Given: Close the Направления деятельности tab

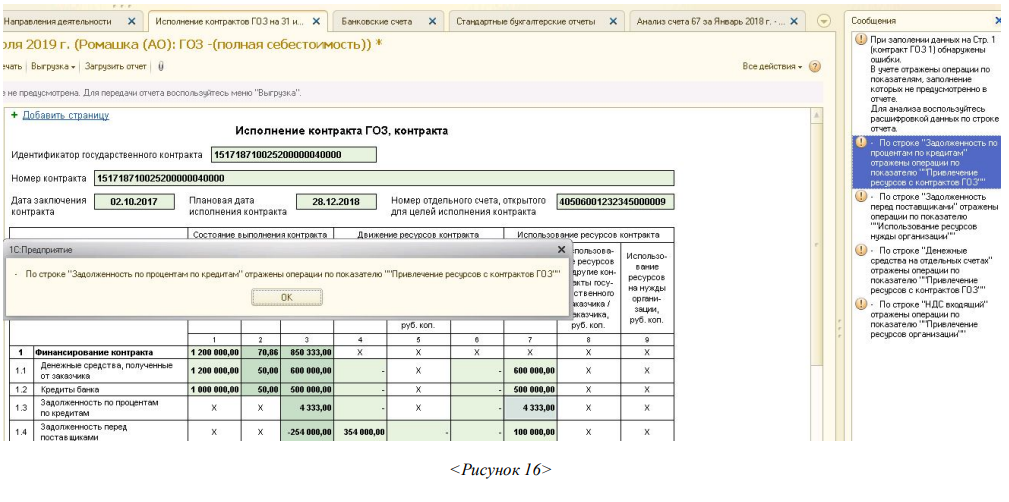Looking at the screenshot, I should pos(132,21).
